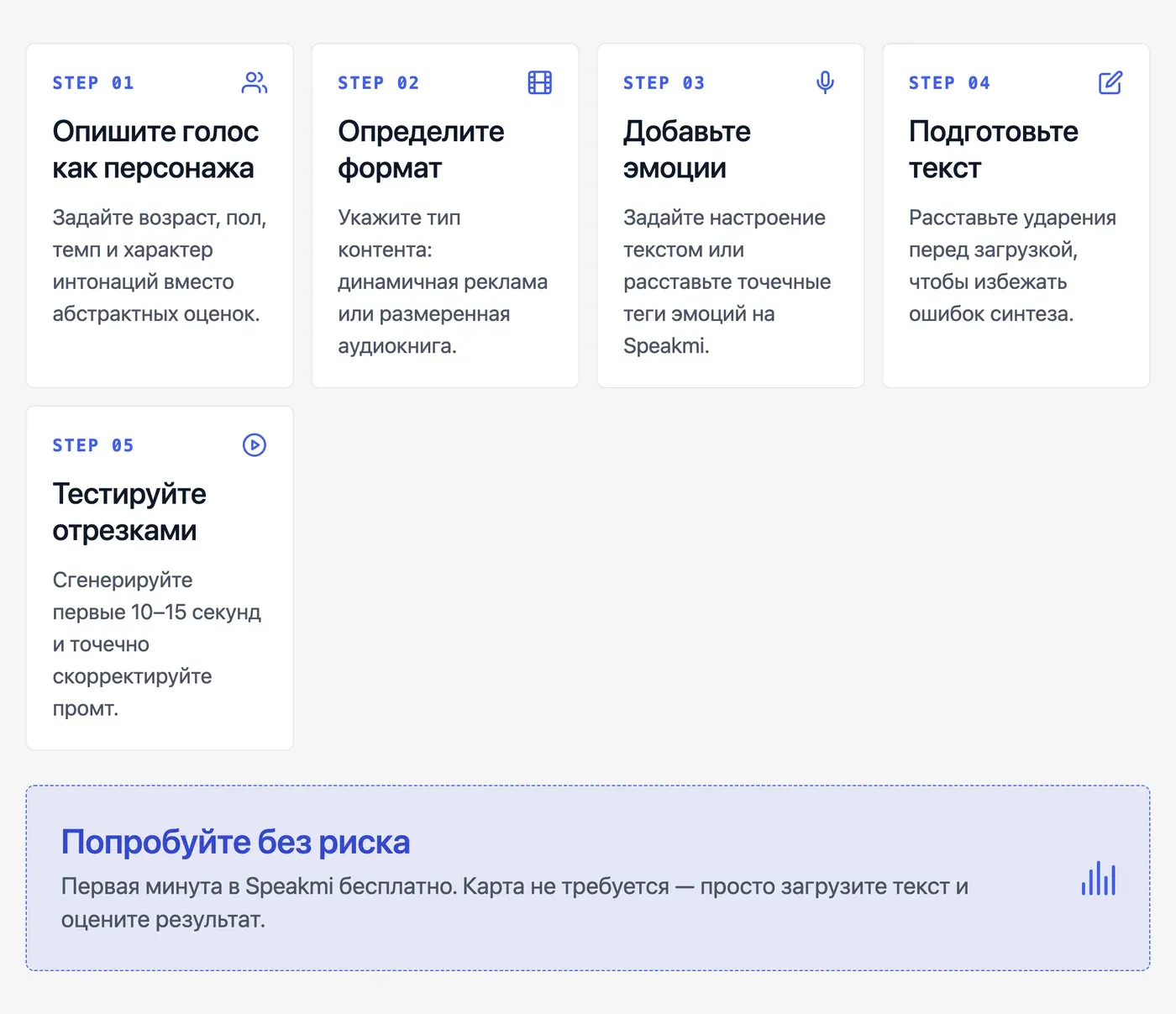Click the film strip icon in Step 02

tap(540, 82)
